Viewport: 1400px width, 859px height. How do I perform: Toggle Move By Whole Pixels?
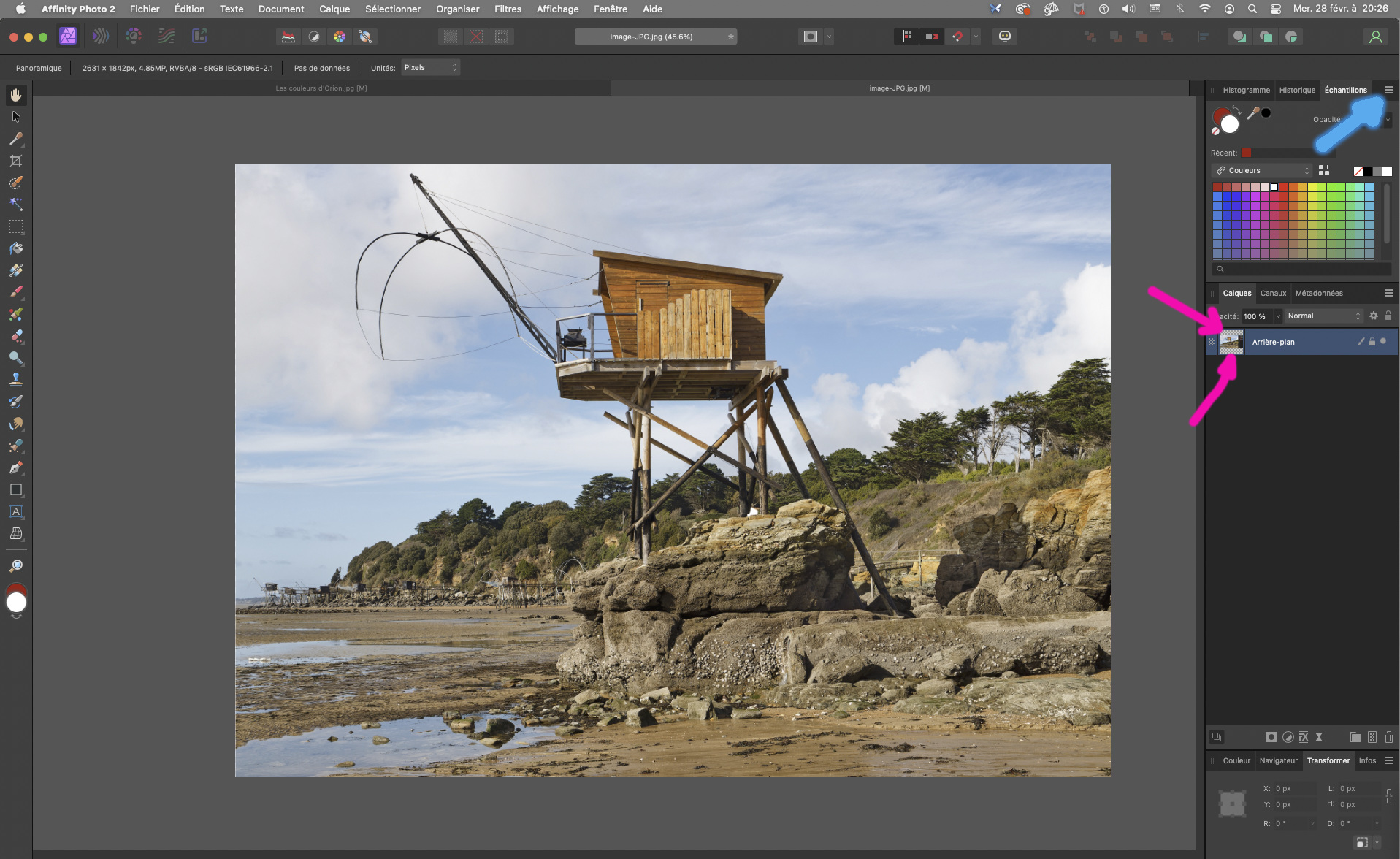932,37
